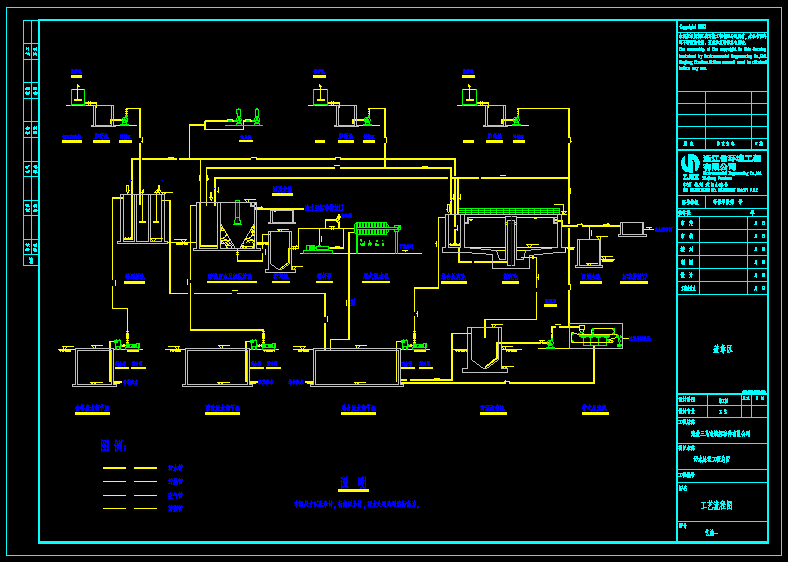This screenshot has height=562, width=788.
Task: Select the green filter press equipment symbol
Action: point(377,237)
